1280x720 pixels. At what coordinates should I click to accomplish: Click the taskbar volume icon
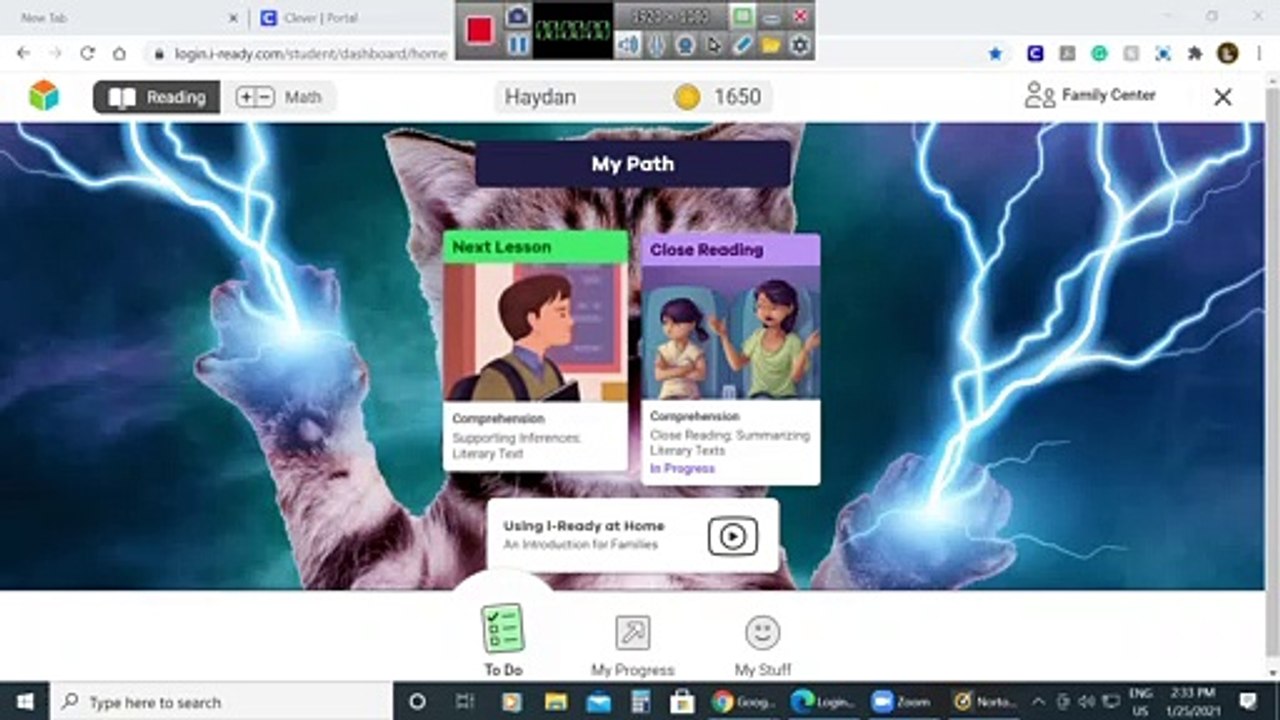(x=1087, y=702)
